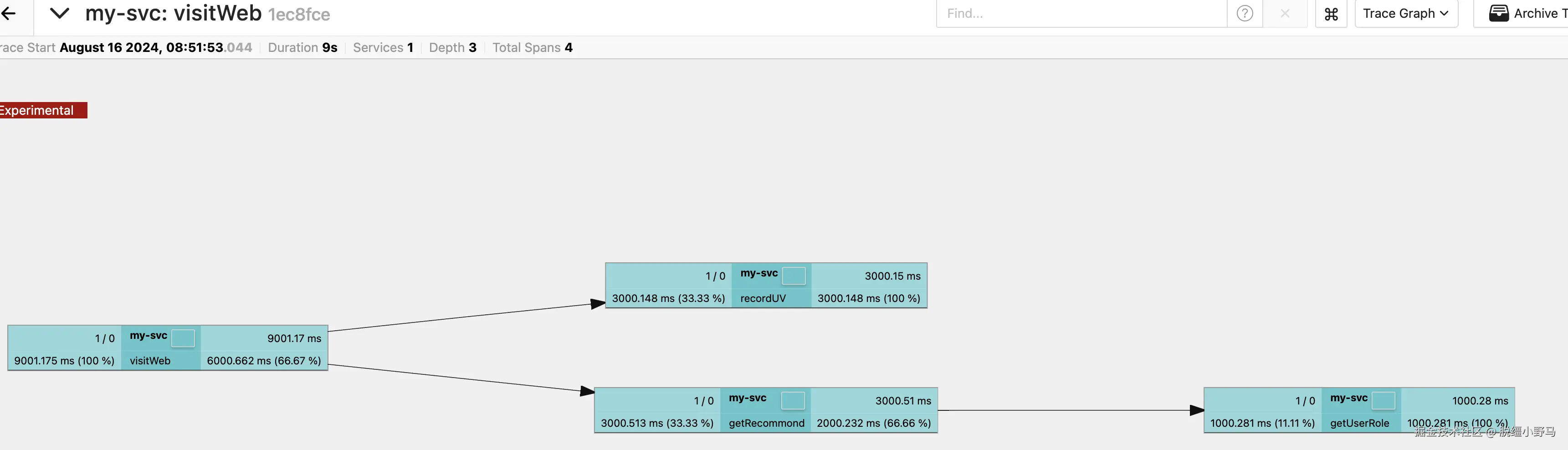The height and width of the screenshot is (450, 1568).
Task: Click the 9001.17 ms value on the visitWeb node
Action: click(294, 338)
